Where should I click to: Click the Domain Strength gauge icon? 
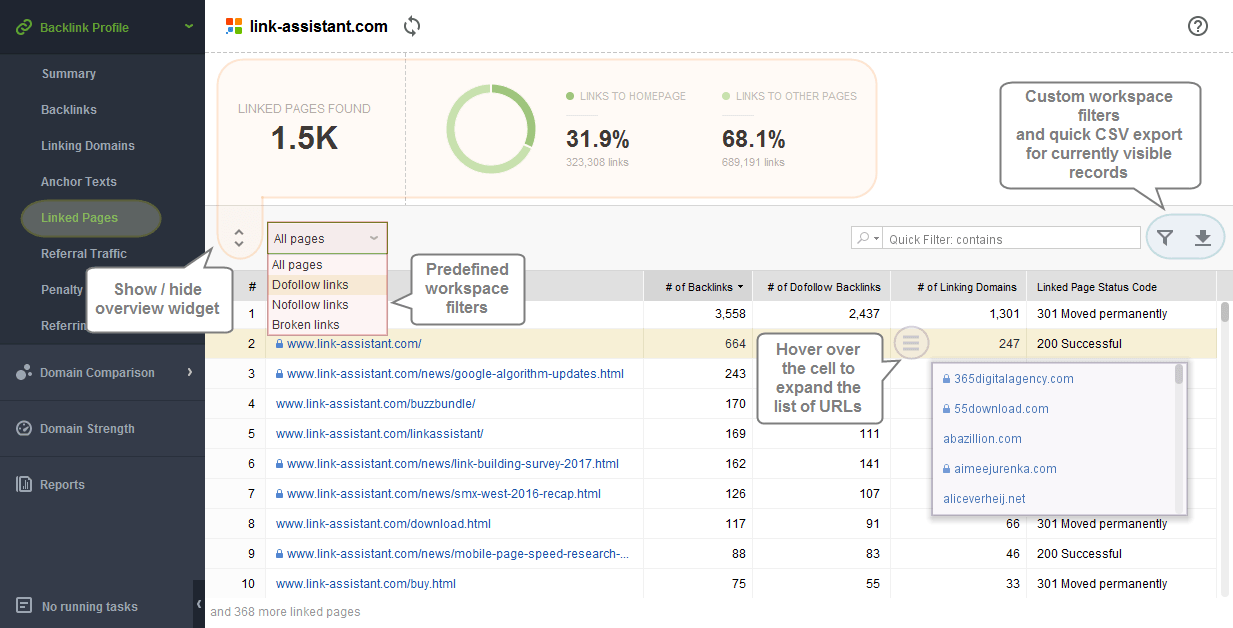pos(24,428)
